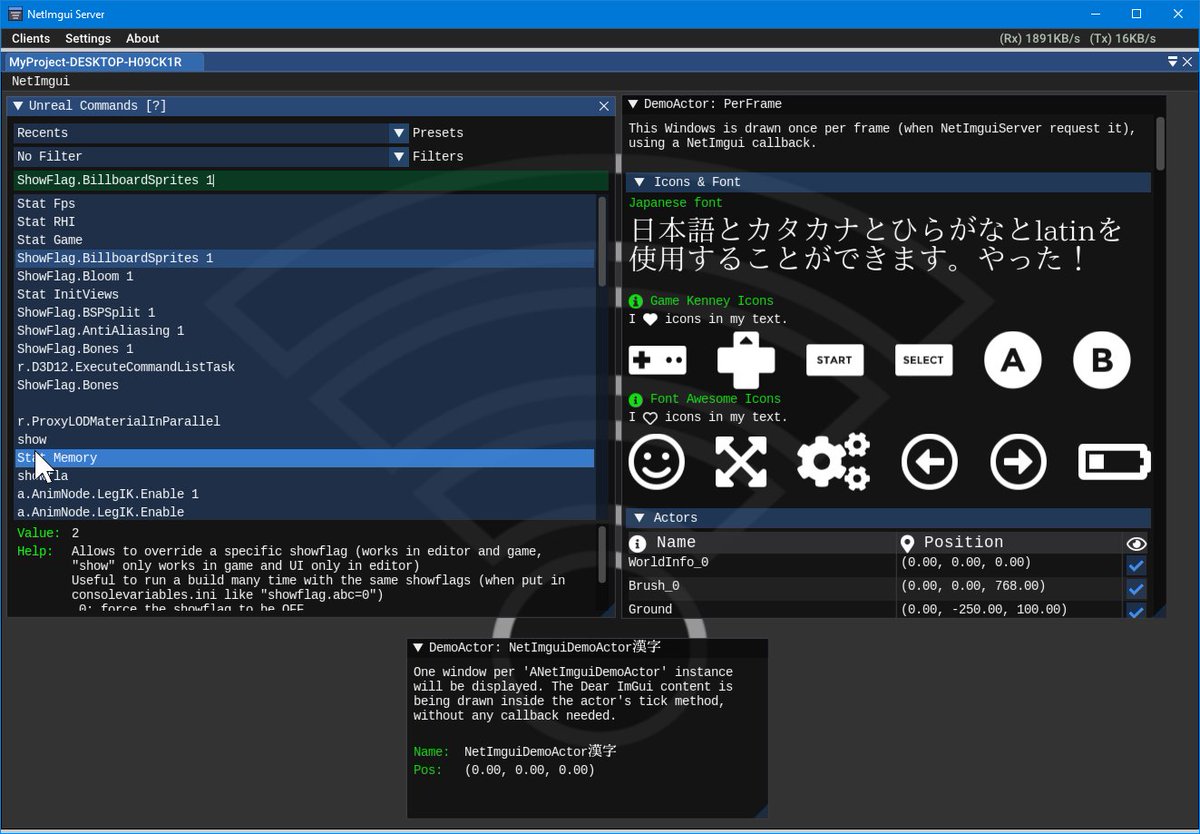The image size is (1200, 834).
Task: Collapse DemoActor: NetImguiDemoActor window
Action: [x=418, y=648]
